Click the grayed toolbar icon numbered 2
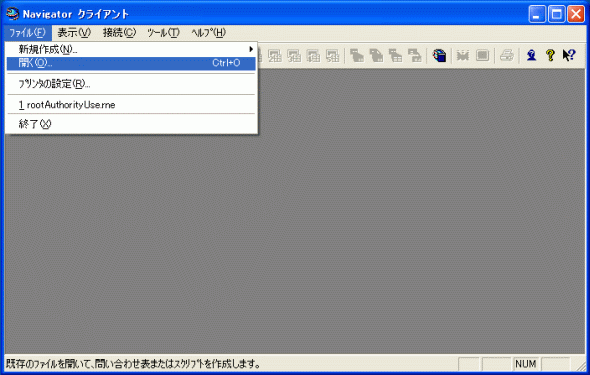Screen dimensions: 590x375 [275, 56]
